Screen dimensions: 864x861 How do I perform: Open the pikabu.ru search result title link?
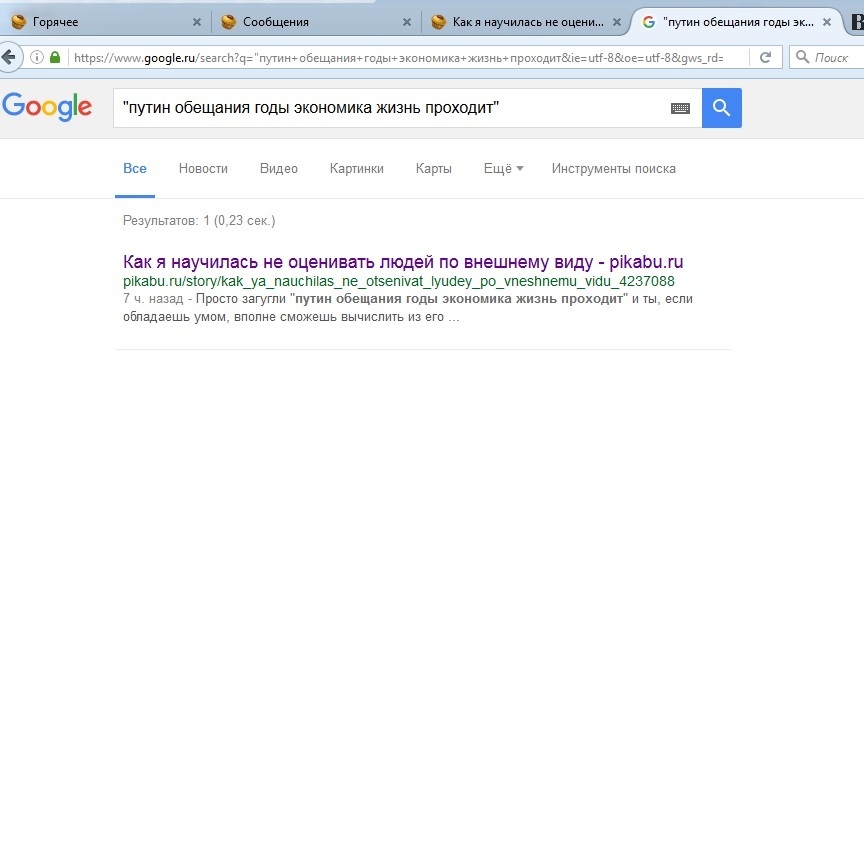pos(403,262)
